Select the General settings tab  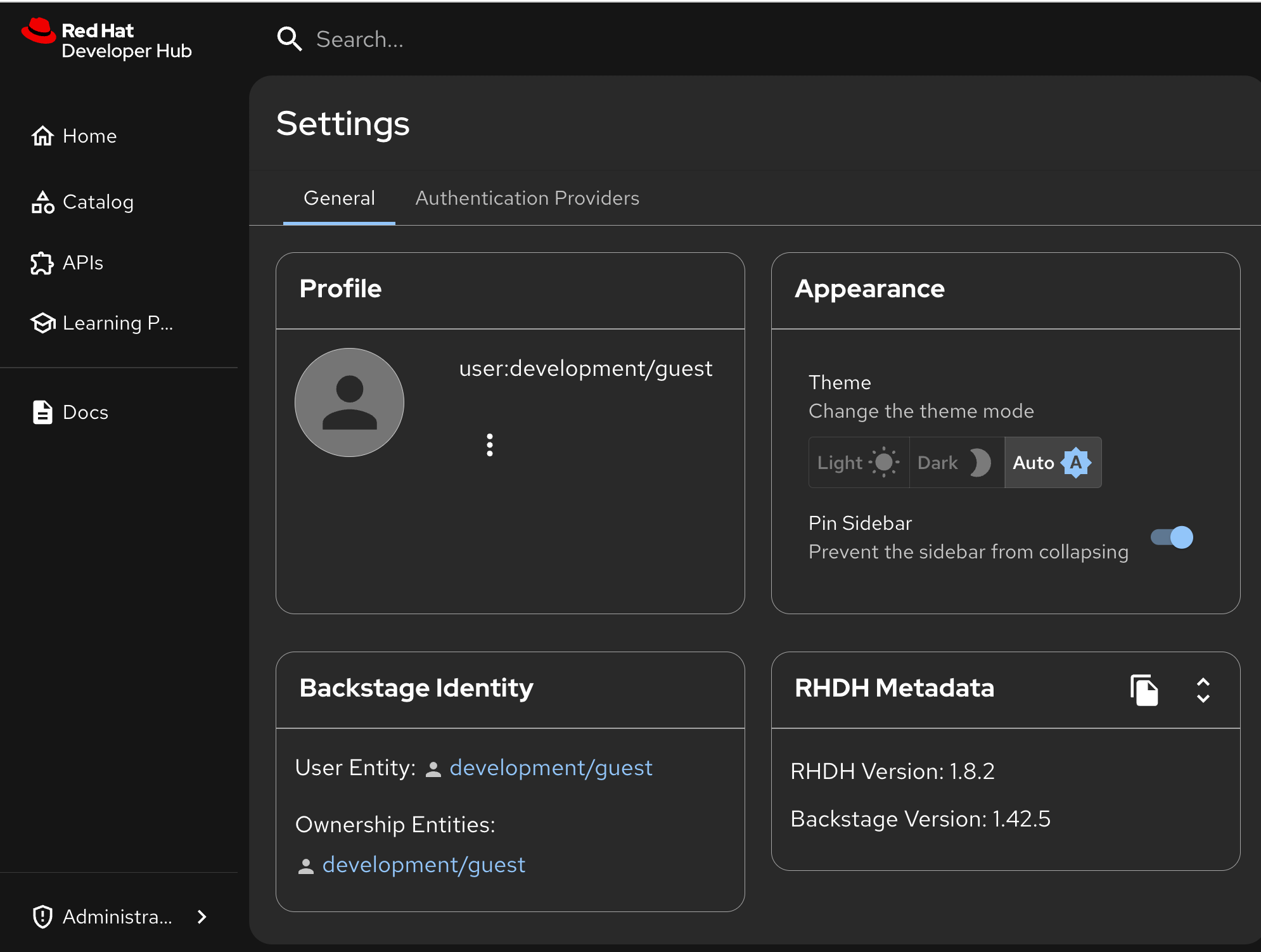pos(339,198)
